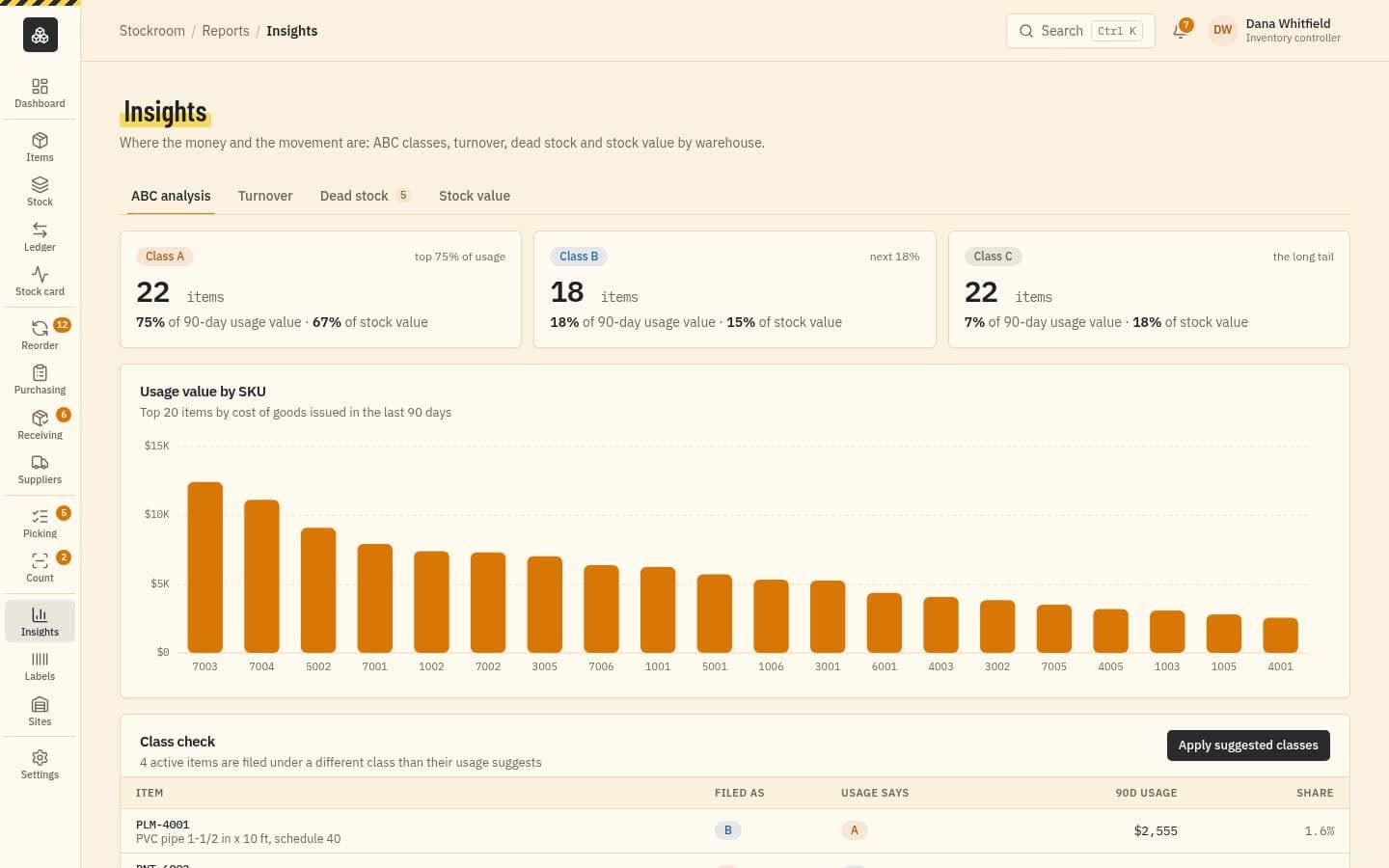
Task: Click the Usage value by SKU heading
Action: [203, 392]
